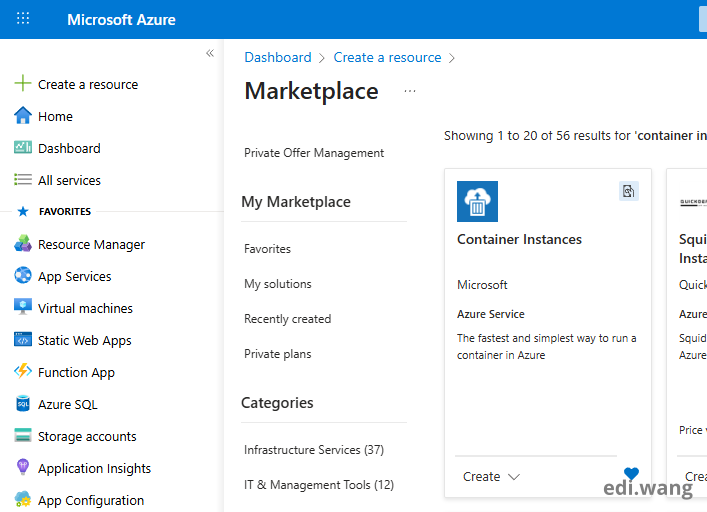707x512 pixels.
Task: Open the Marketplace ellipsis more options
Action: pyautogui.click(x=409, y=91)
